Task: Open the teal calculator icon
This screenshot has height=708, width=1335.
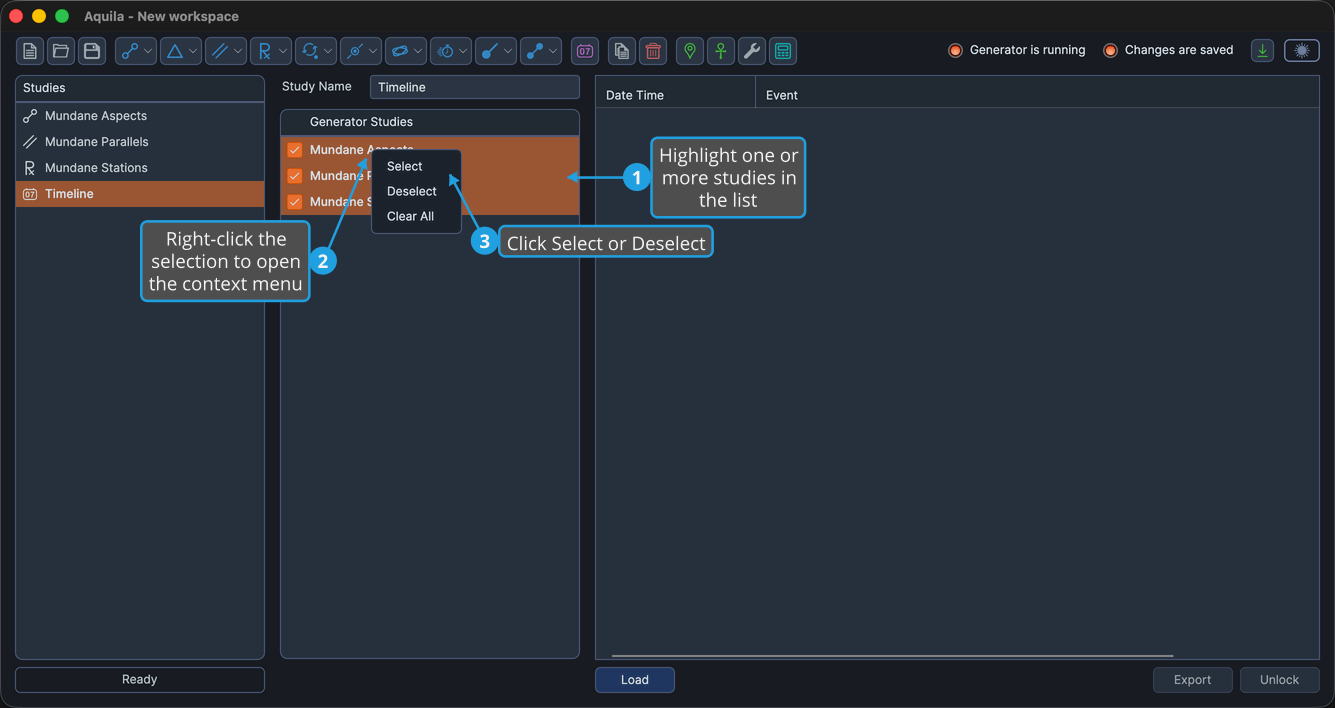Action: pos(783,51)
